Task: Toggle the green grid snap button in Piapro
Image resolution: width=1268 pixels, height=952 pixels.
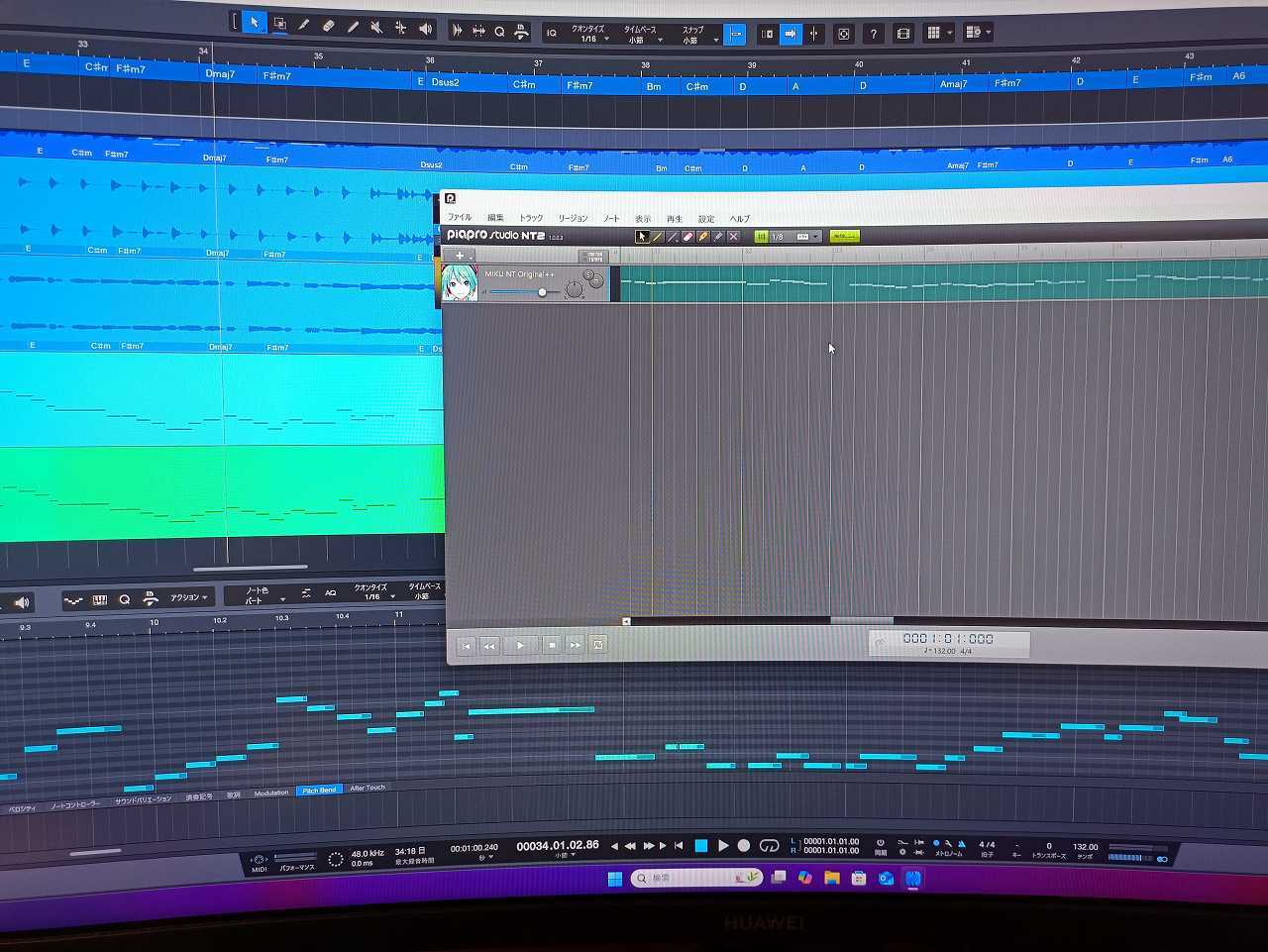Action: click(761, 237)
